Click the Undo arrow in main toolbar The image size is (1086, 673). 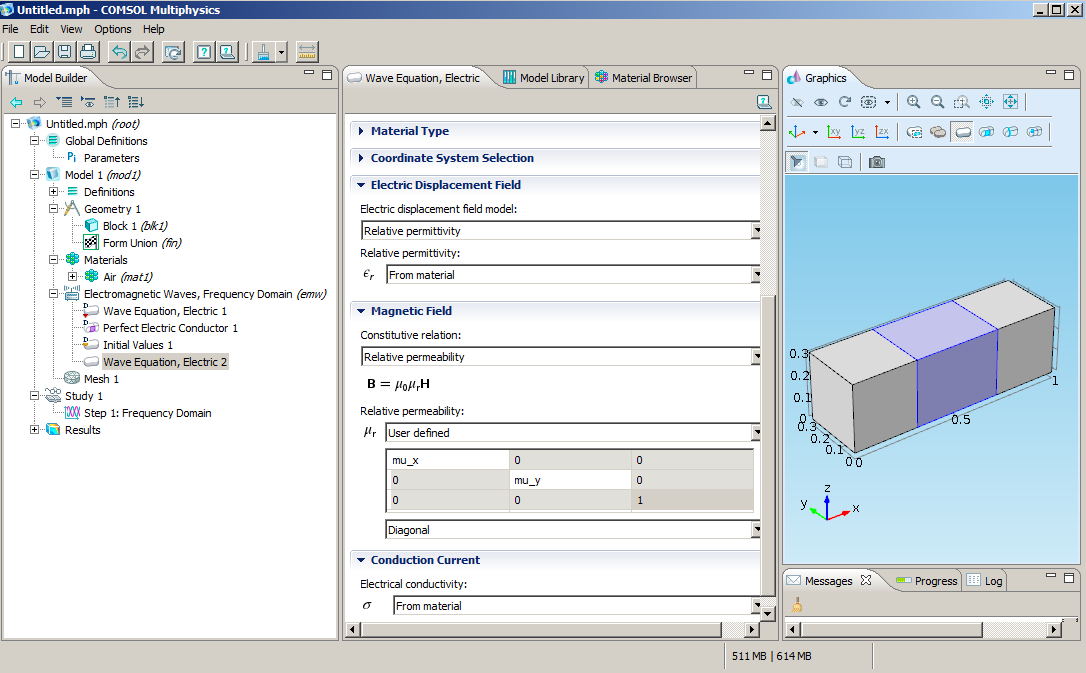click(x=119, y=52)
